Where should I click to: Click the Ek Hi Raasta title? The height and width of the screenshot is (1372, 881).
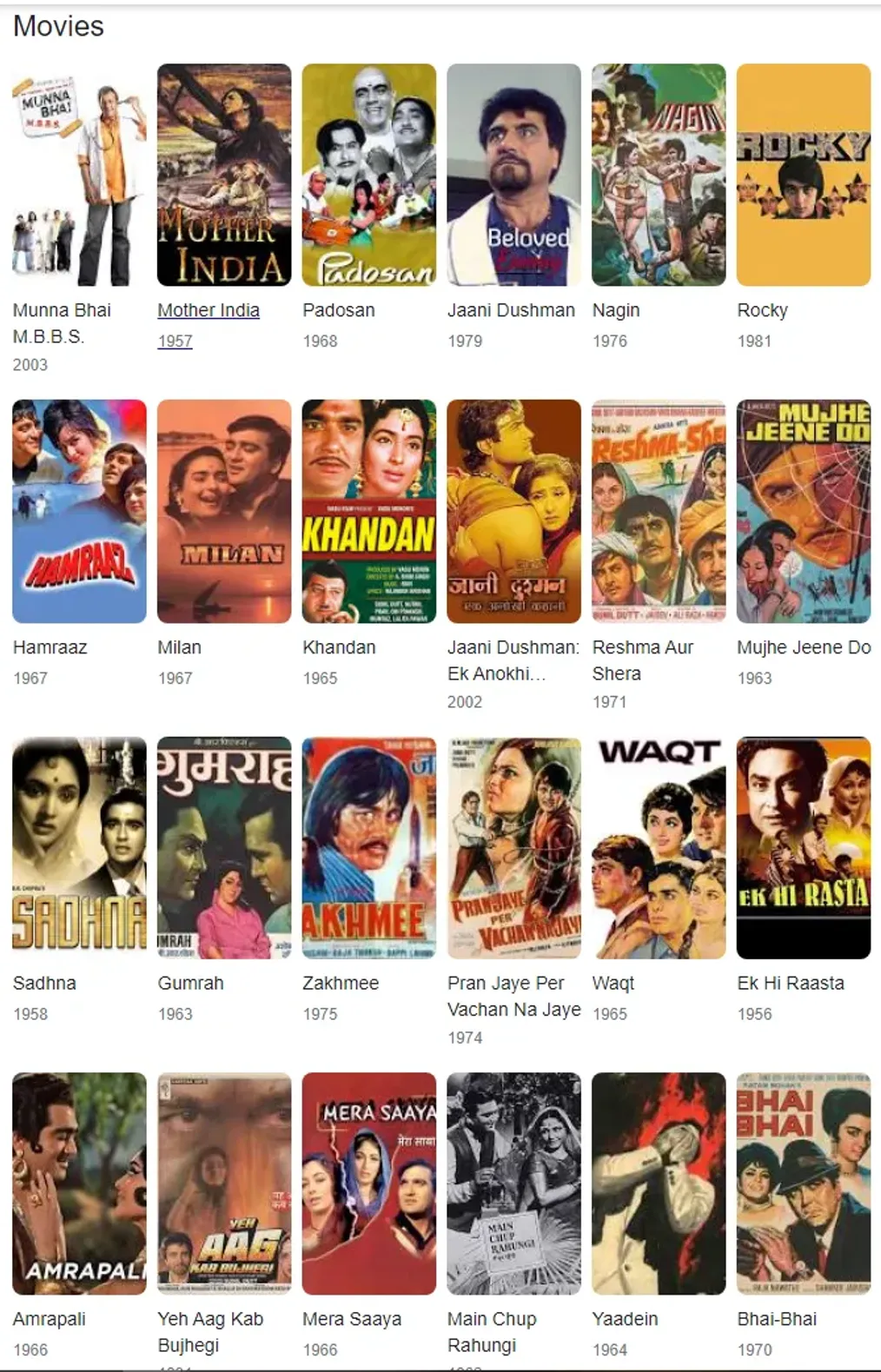click(791, 983)
